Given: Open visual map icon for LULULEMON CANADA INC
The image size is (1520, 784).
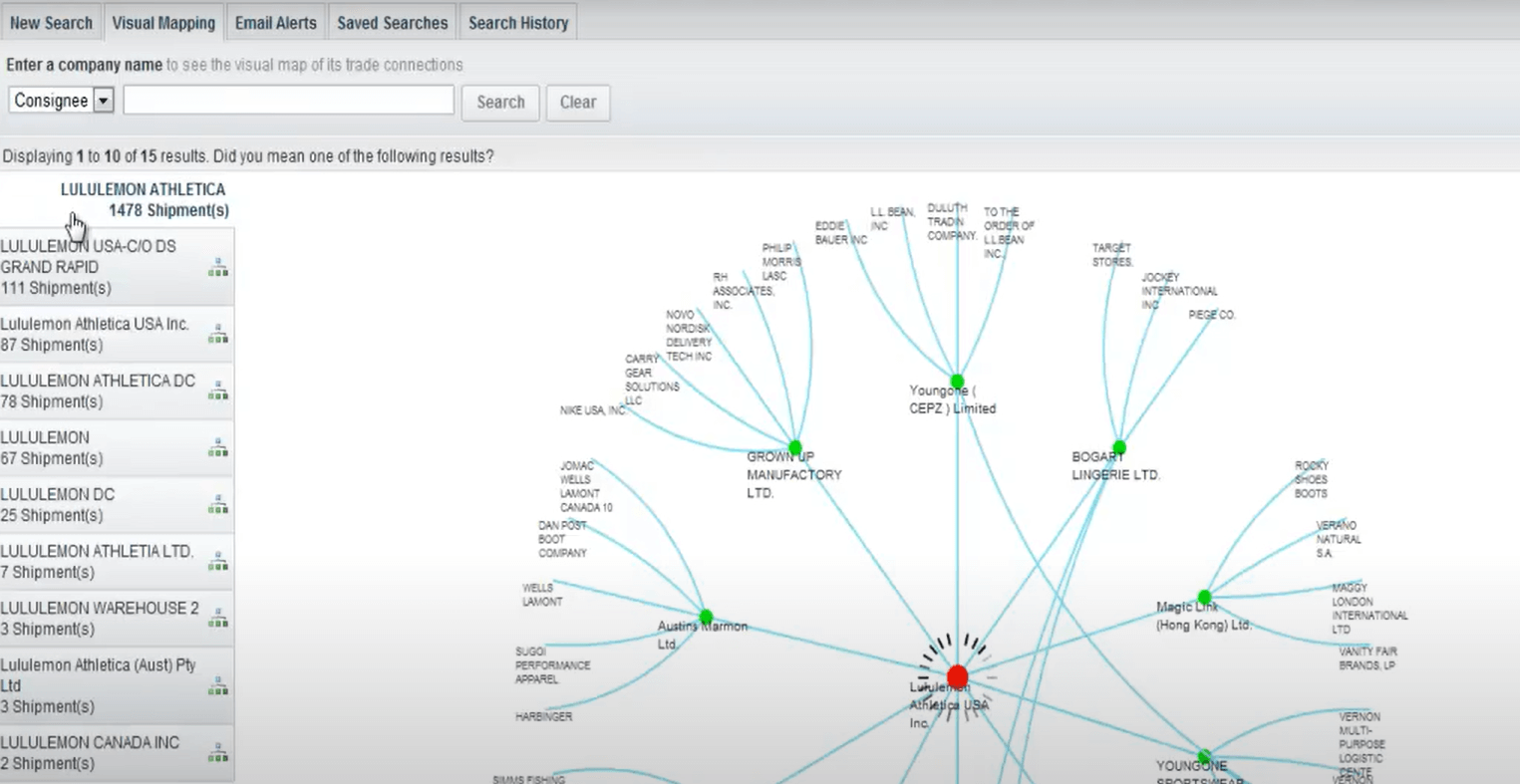Looking at the screenshot, I should coord(217,753).
